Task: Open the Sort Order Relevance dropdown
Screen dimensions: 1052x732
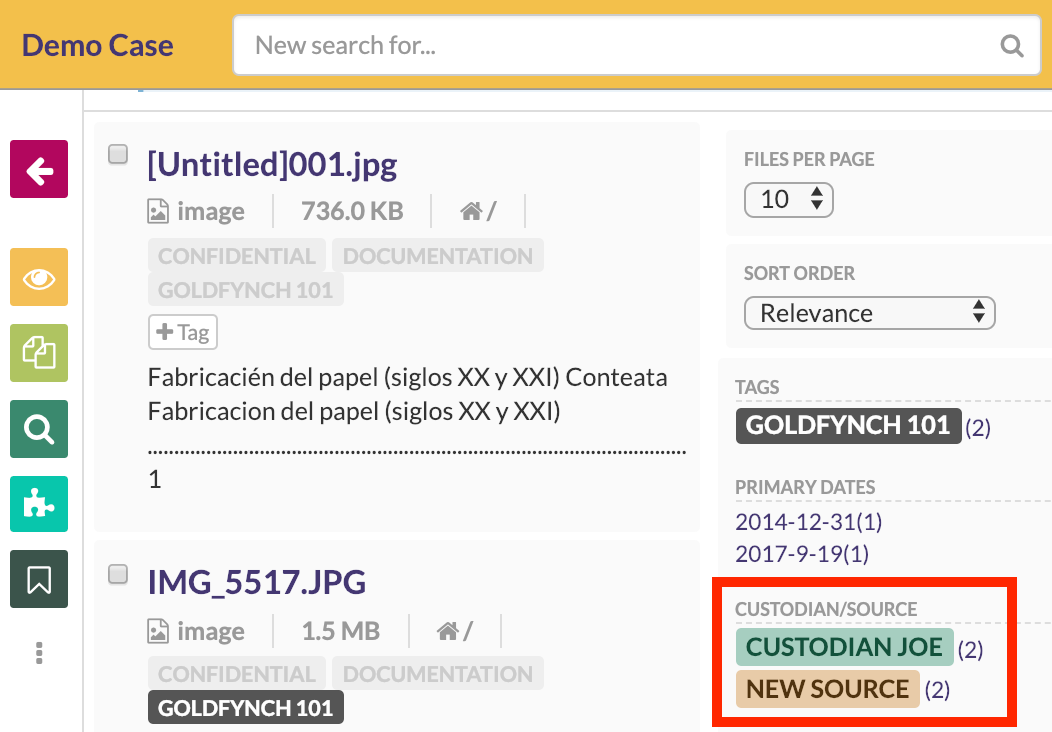Action: (x=870, y=313)
